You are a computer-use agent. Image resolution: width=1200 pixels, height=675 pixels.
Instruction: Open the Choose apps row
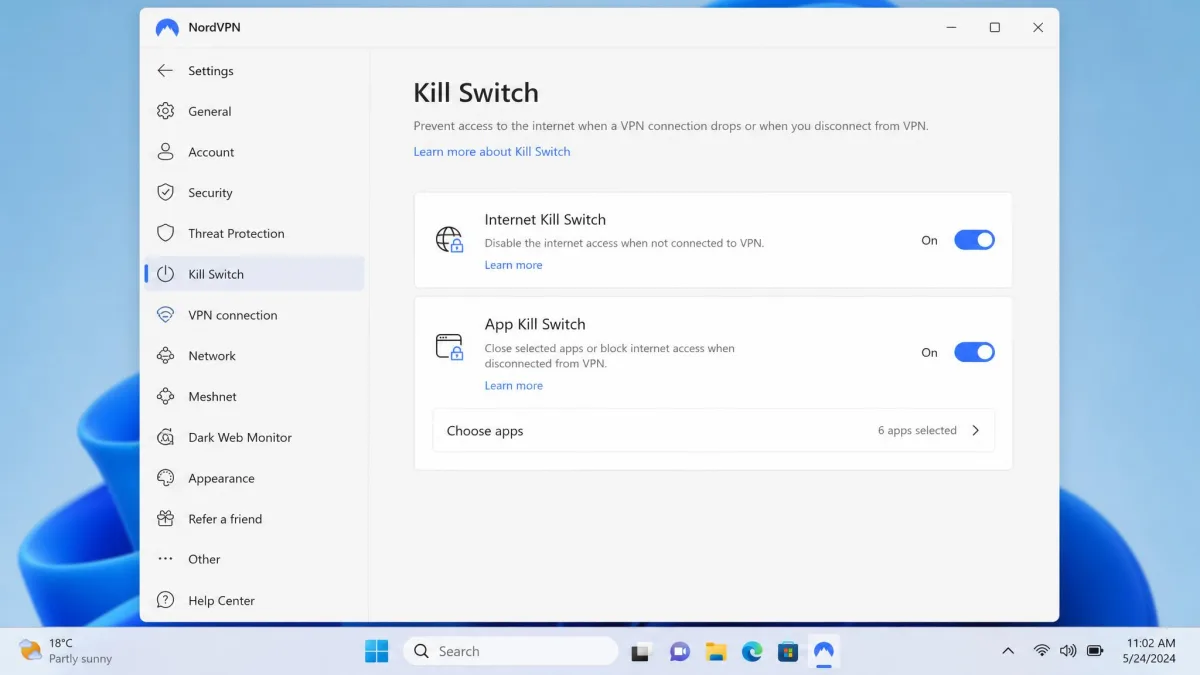(x=714, y=431)
